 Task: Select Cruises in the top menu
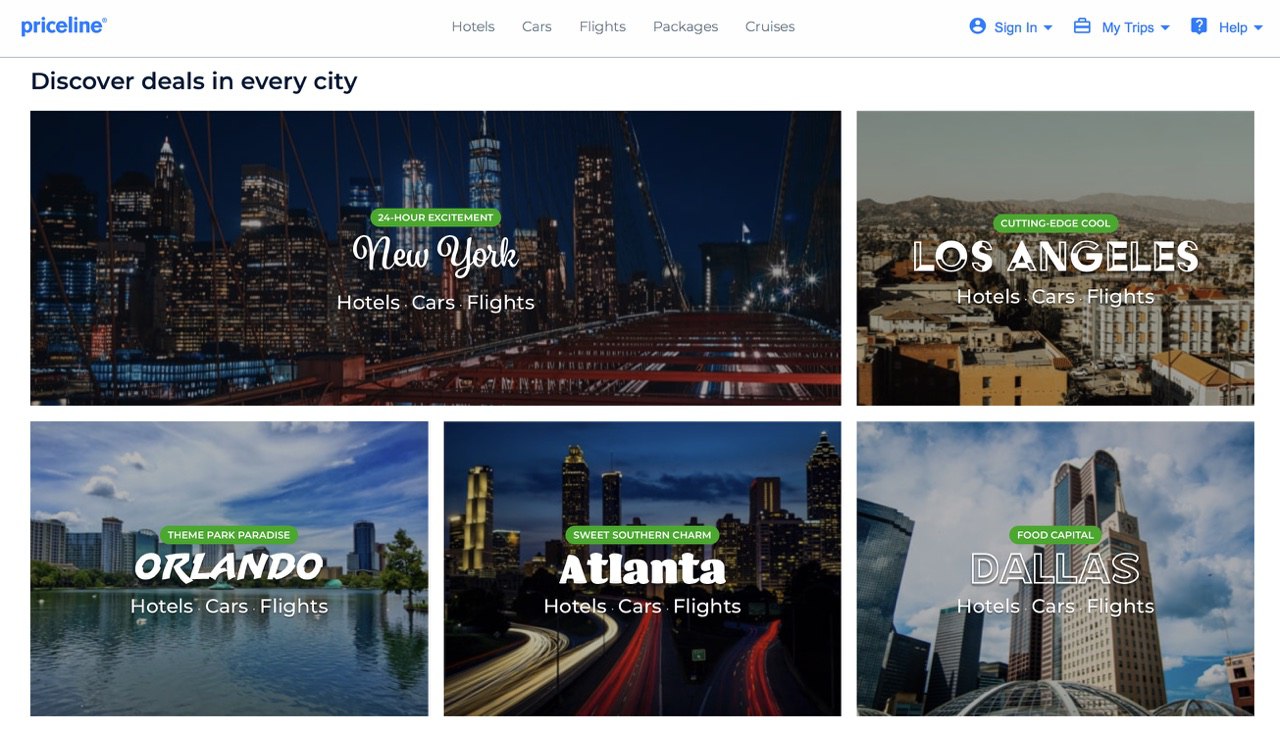(770, 27)
